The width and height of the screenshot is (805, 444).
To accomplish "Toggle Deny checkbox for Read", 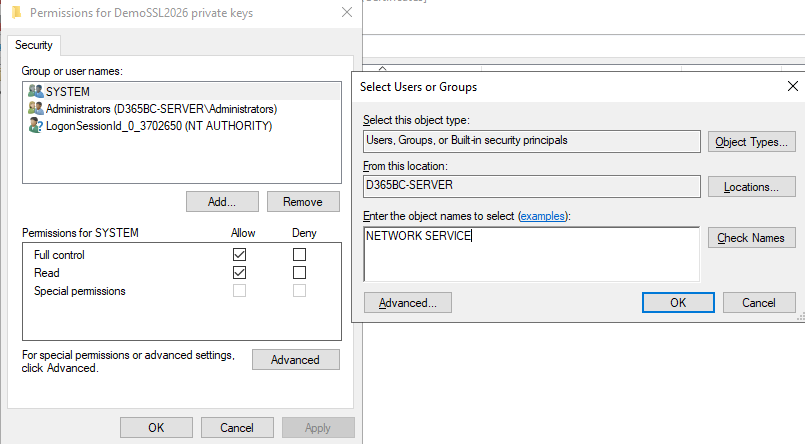I will point(299,273).
